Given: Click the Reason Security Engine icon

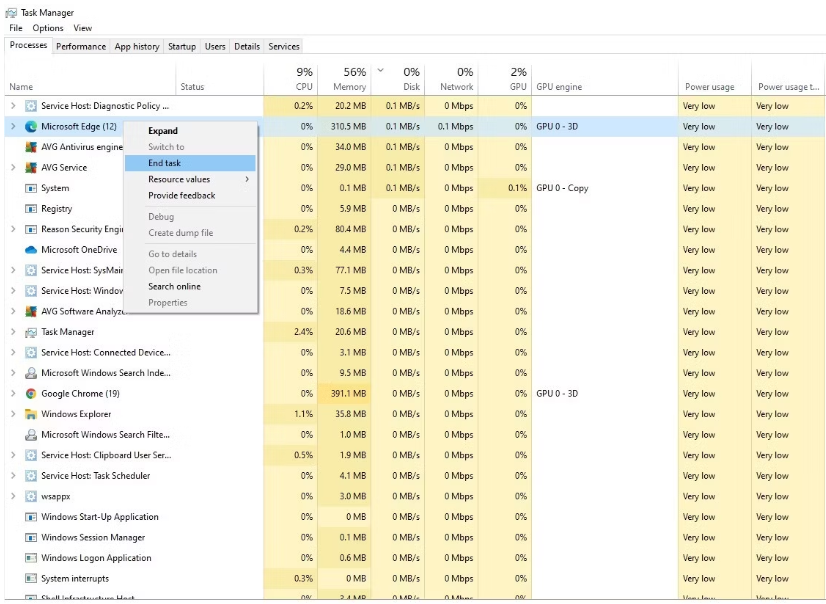Looking at the screenshot, I should pos(31,229).
